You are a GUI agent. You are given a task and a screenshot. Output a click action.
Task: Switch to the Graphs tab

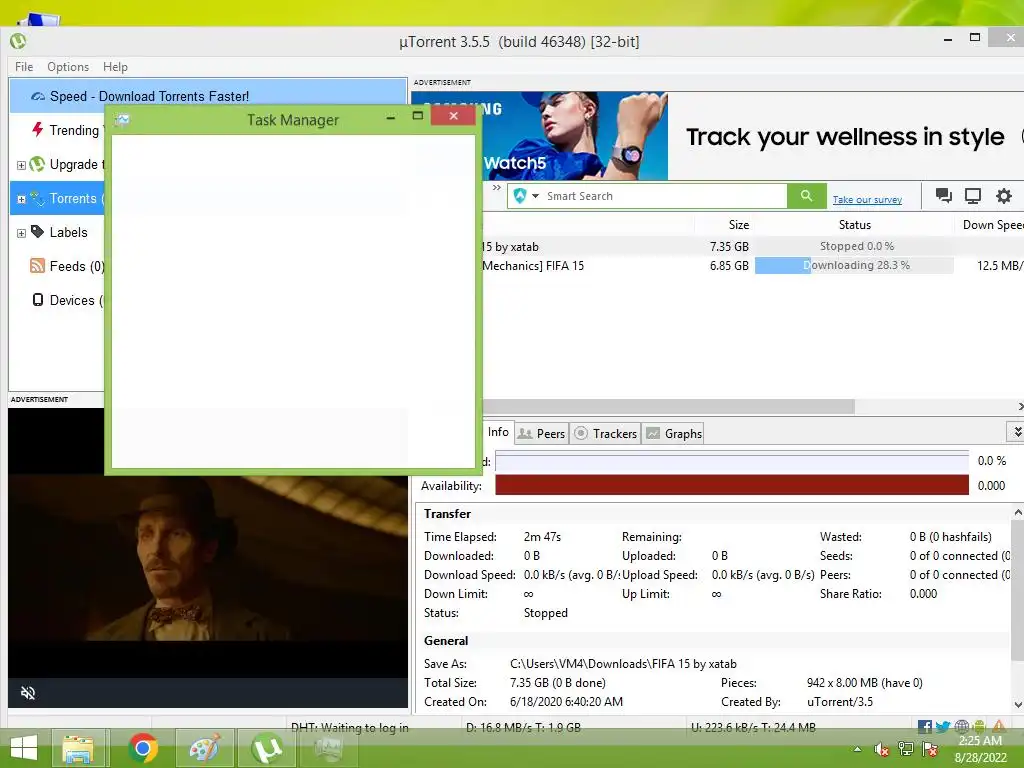674,434
